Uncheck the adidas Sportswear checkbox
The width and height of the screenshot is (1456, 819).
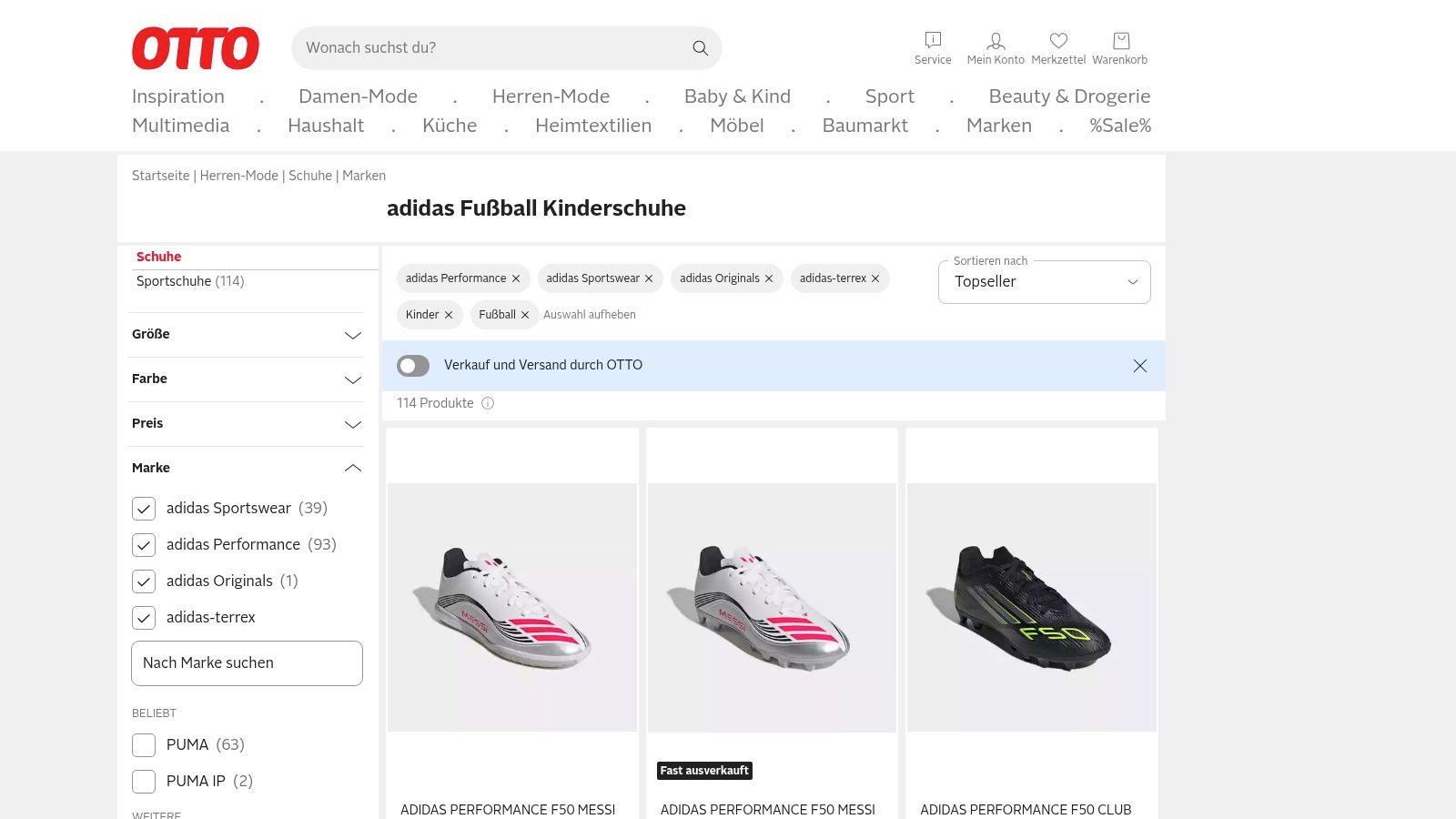pos(144,509)
